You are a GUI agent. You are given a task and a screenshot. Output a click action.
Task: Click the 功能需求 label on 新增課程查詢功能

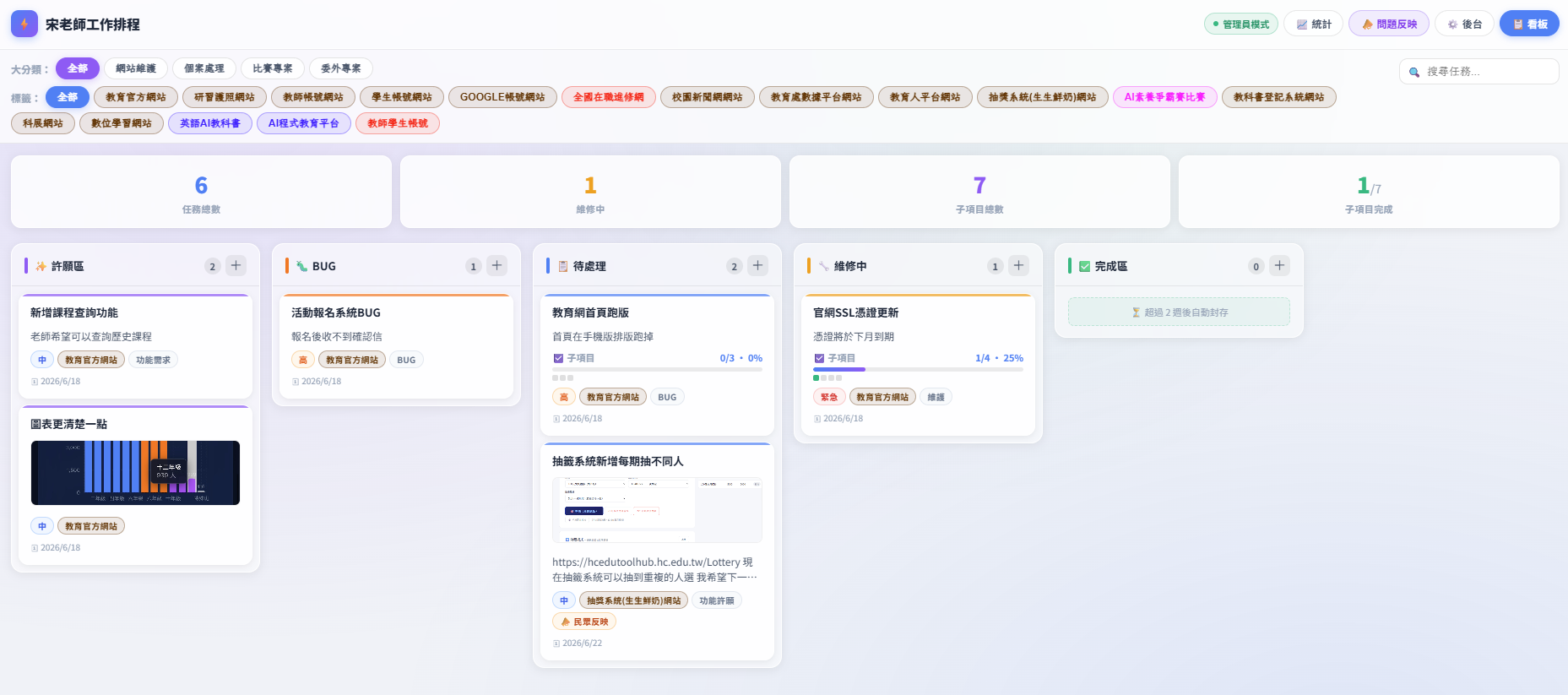(x=153, y=360)
